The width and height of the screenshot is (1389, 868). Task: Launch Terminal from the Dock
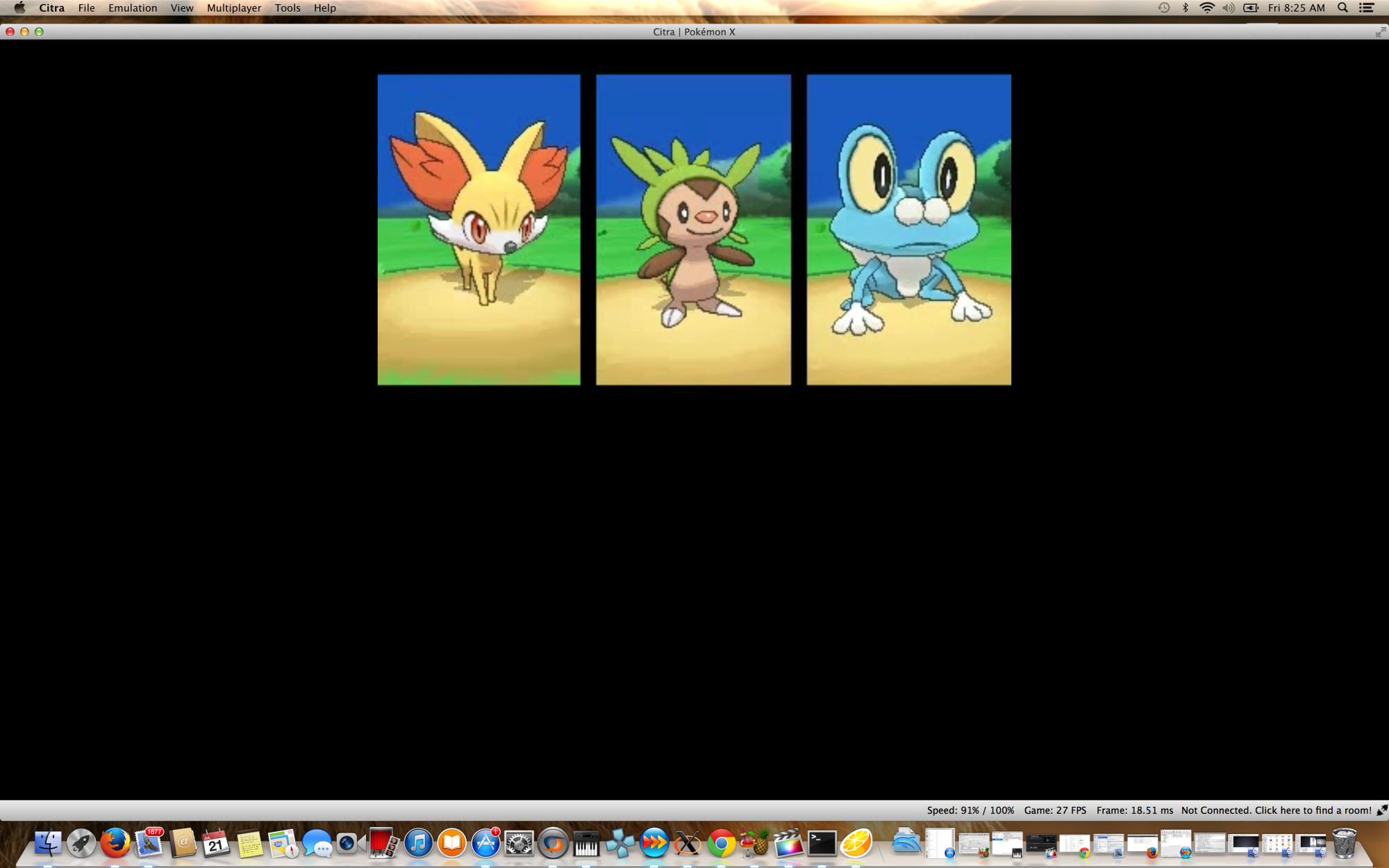click(x=822, y=844)
